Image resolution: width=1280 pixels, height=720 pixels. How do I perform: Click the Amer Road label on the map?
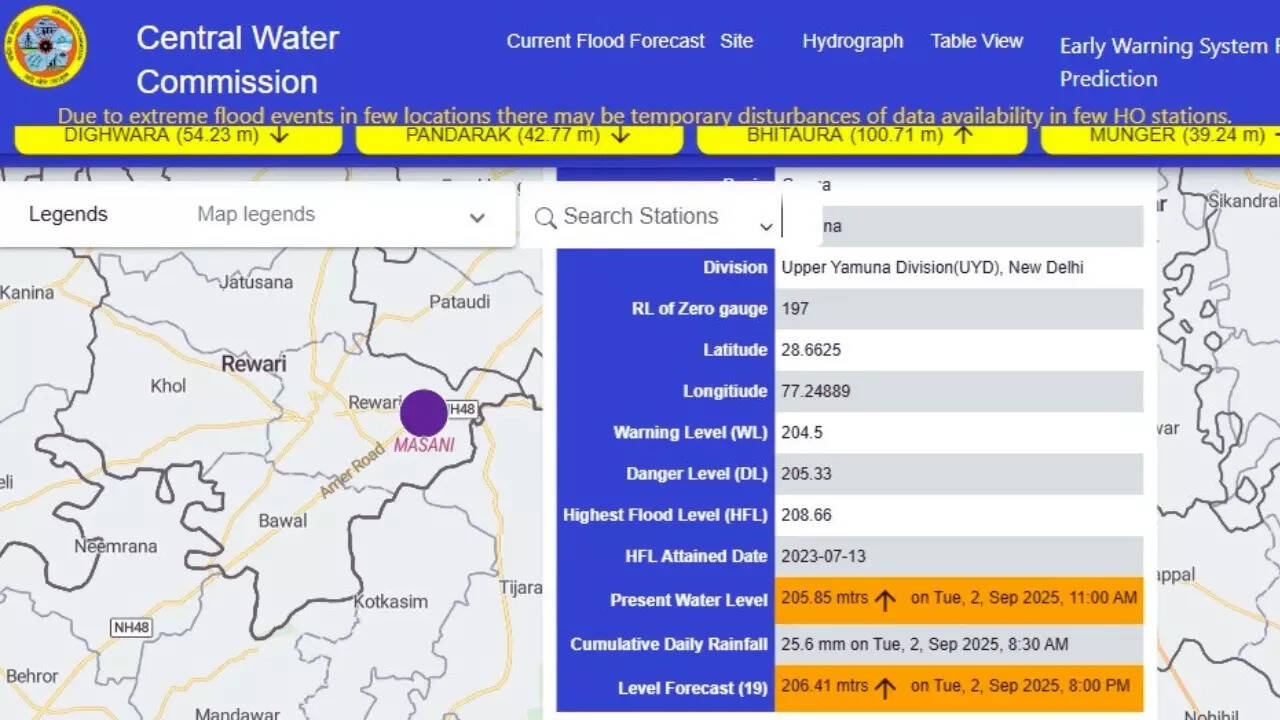tap(352, 471)
